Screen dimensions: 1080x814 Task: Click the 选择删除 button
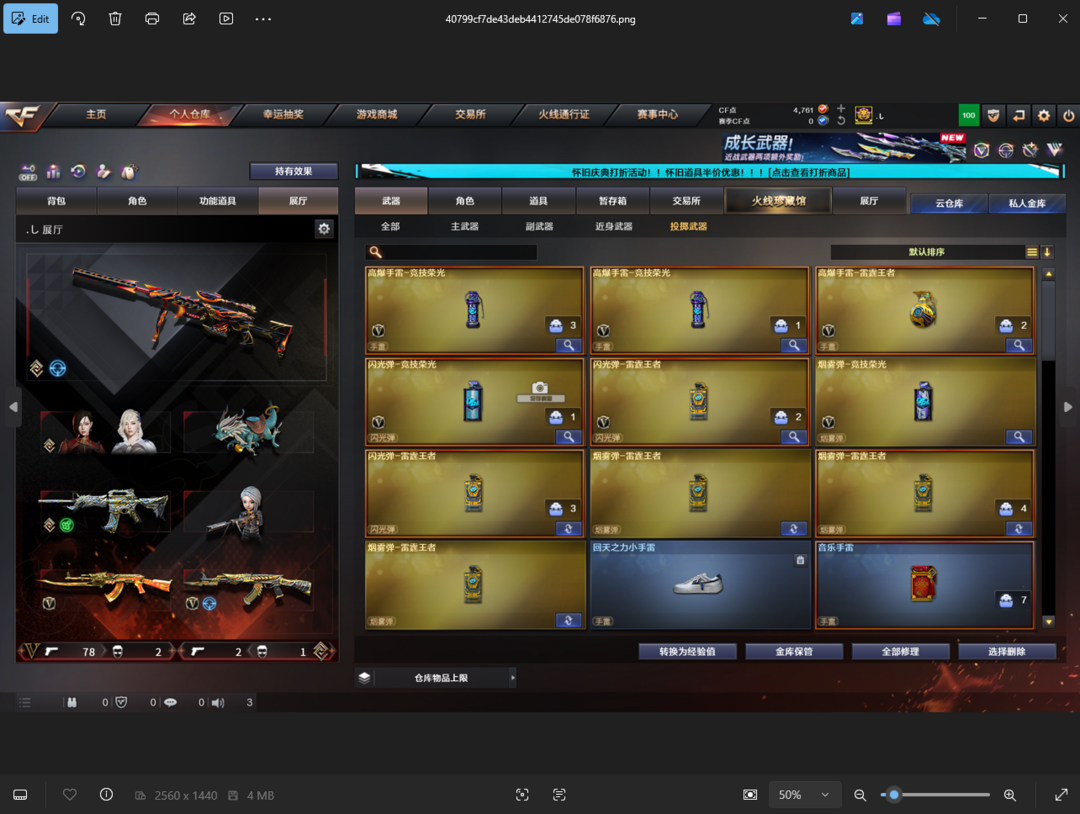[x=1007, y=651]
